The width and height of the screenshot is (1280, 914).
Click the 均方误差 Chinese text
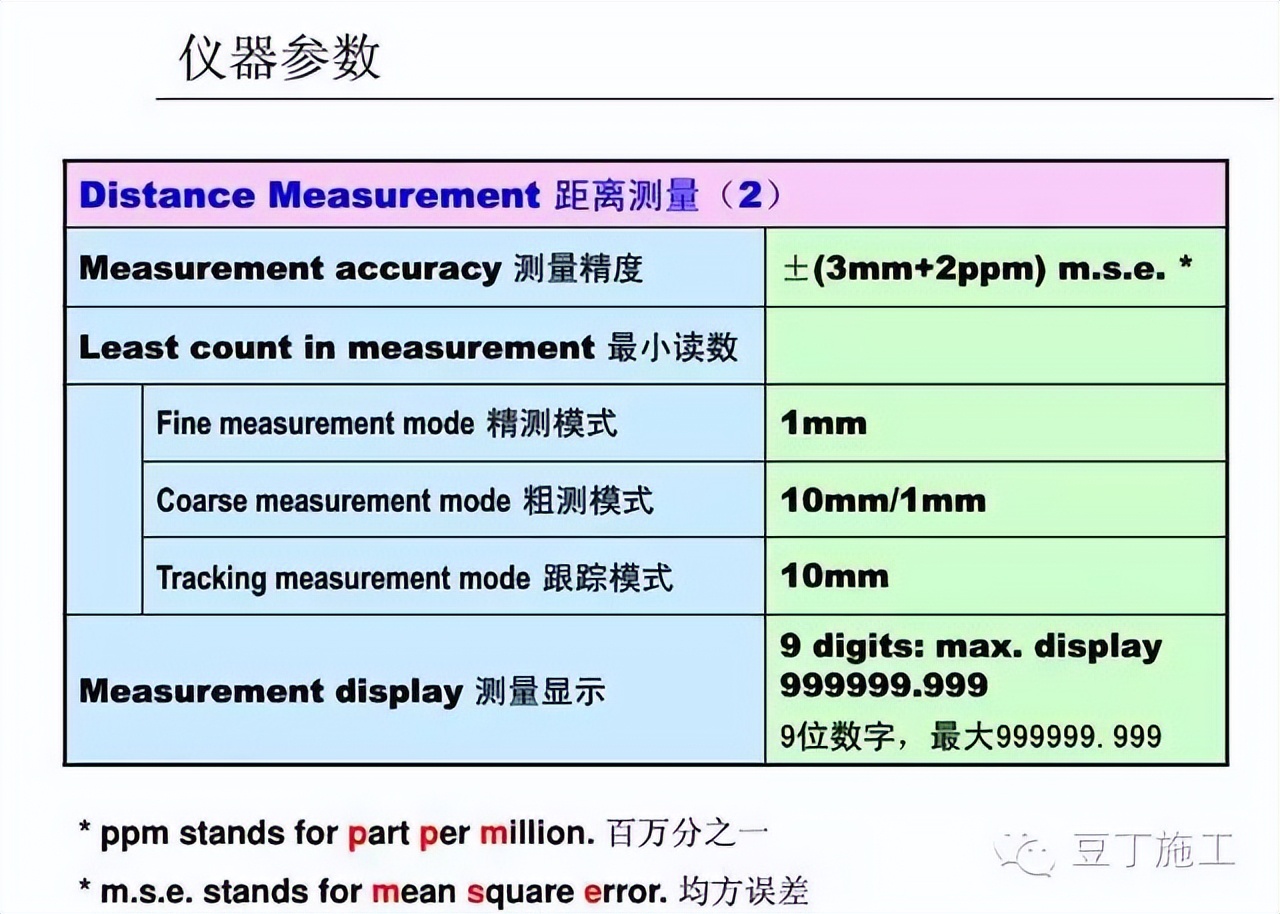pos(745,888)
